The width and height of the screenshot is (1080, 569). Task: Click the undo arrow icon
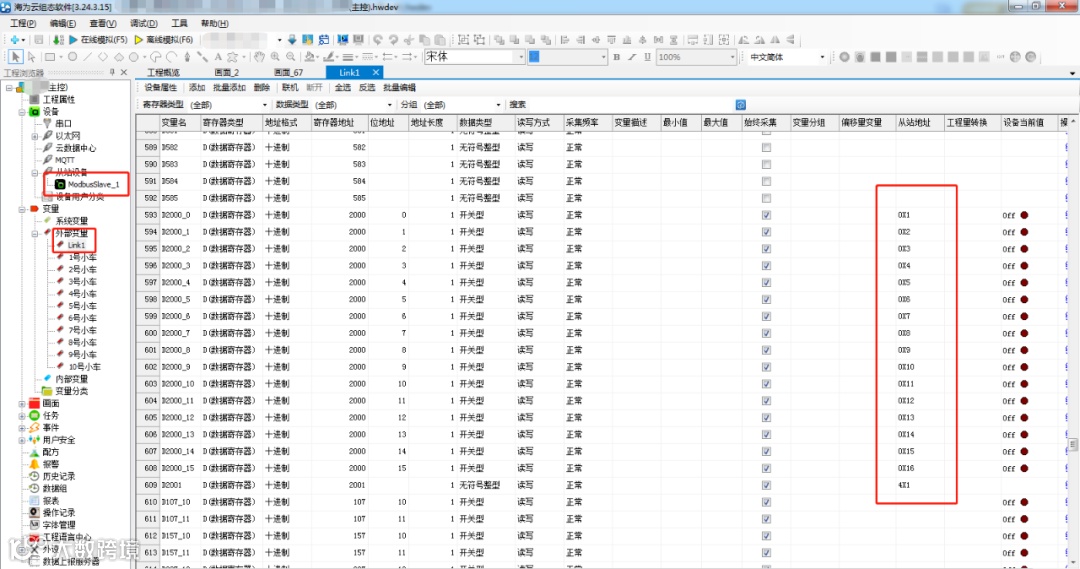click(377, 40)
